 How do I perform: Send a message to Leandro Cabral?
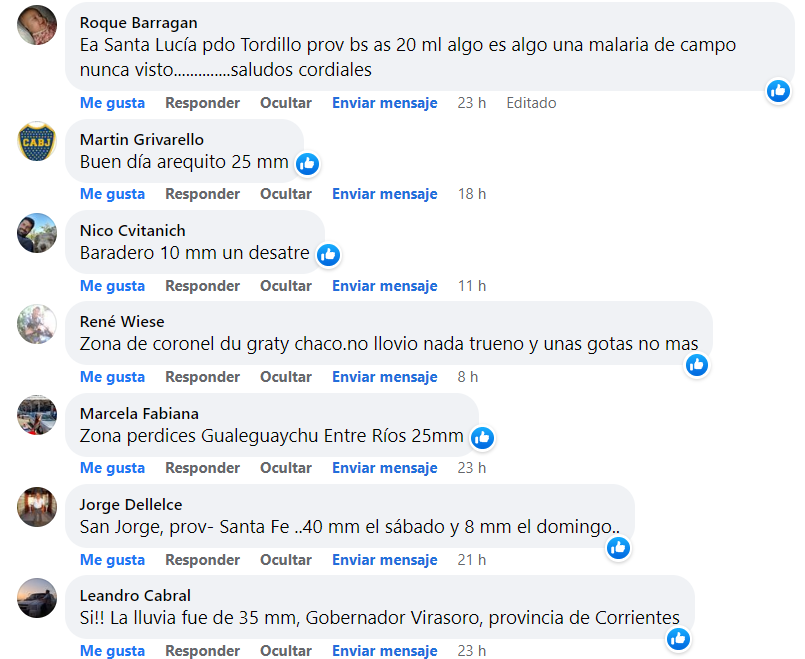tap(384, 651)
